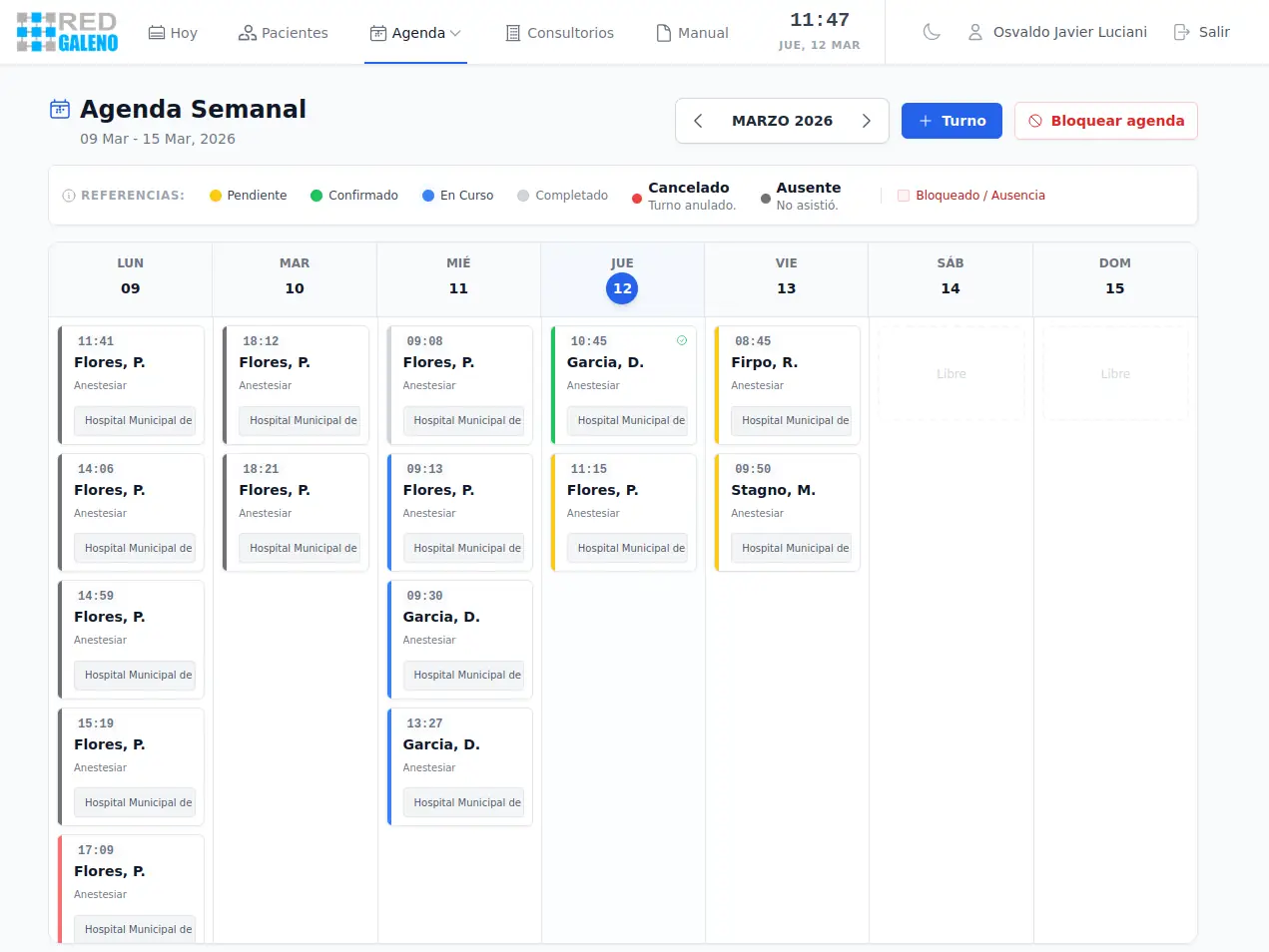Screen dimensions: 1269x952
Task: Go to previous week with left chevron
Action: [x=698, y=120]
